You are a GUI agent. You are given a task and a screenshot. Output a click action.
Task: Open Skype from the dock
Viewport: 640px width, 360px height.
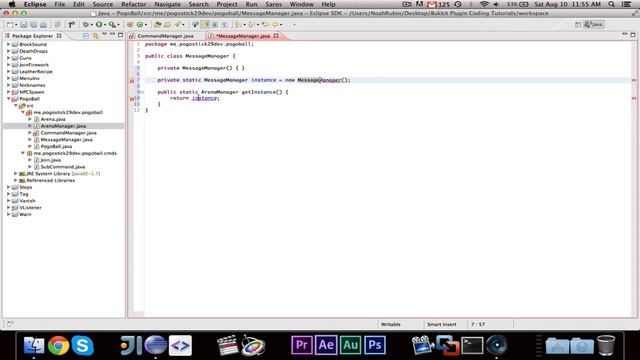click(x=82, y=345)
